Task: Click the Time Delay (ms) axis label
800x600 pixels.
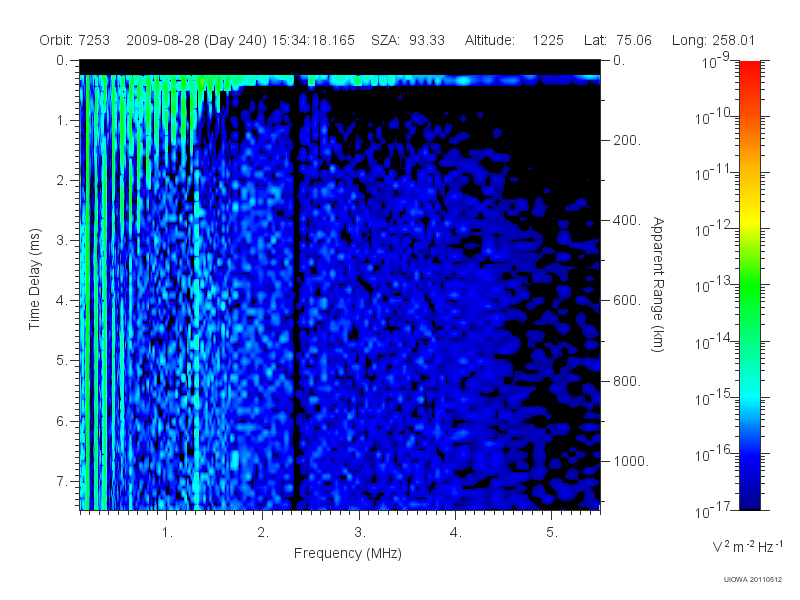Action: [x=34, y=279]
